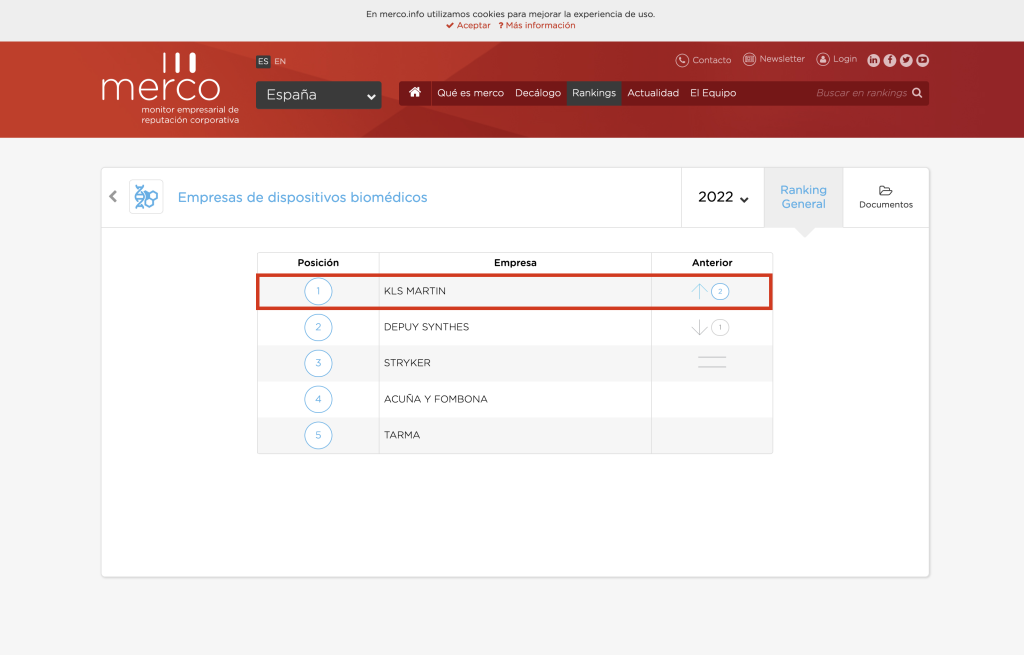Open the 2022 year dropdown

click(723, 197)
